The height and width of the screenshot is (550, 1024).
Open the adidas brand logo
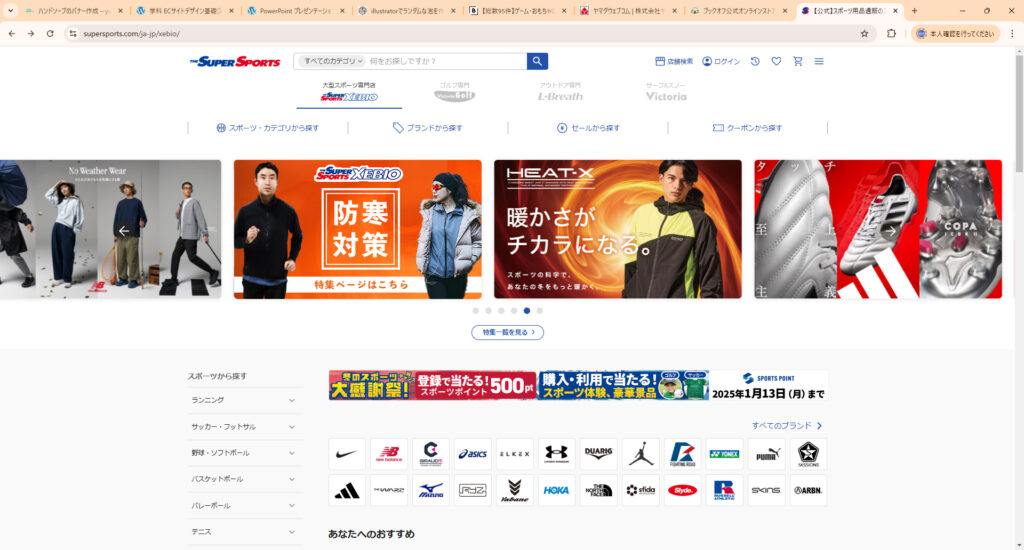pyautogui.click(x=347, y=490)
